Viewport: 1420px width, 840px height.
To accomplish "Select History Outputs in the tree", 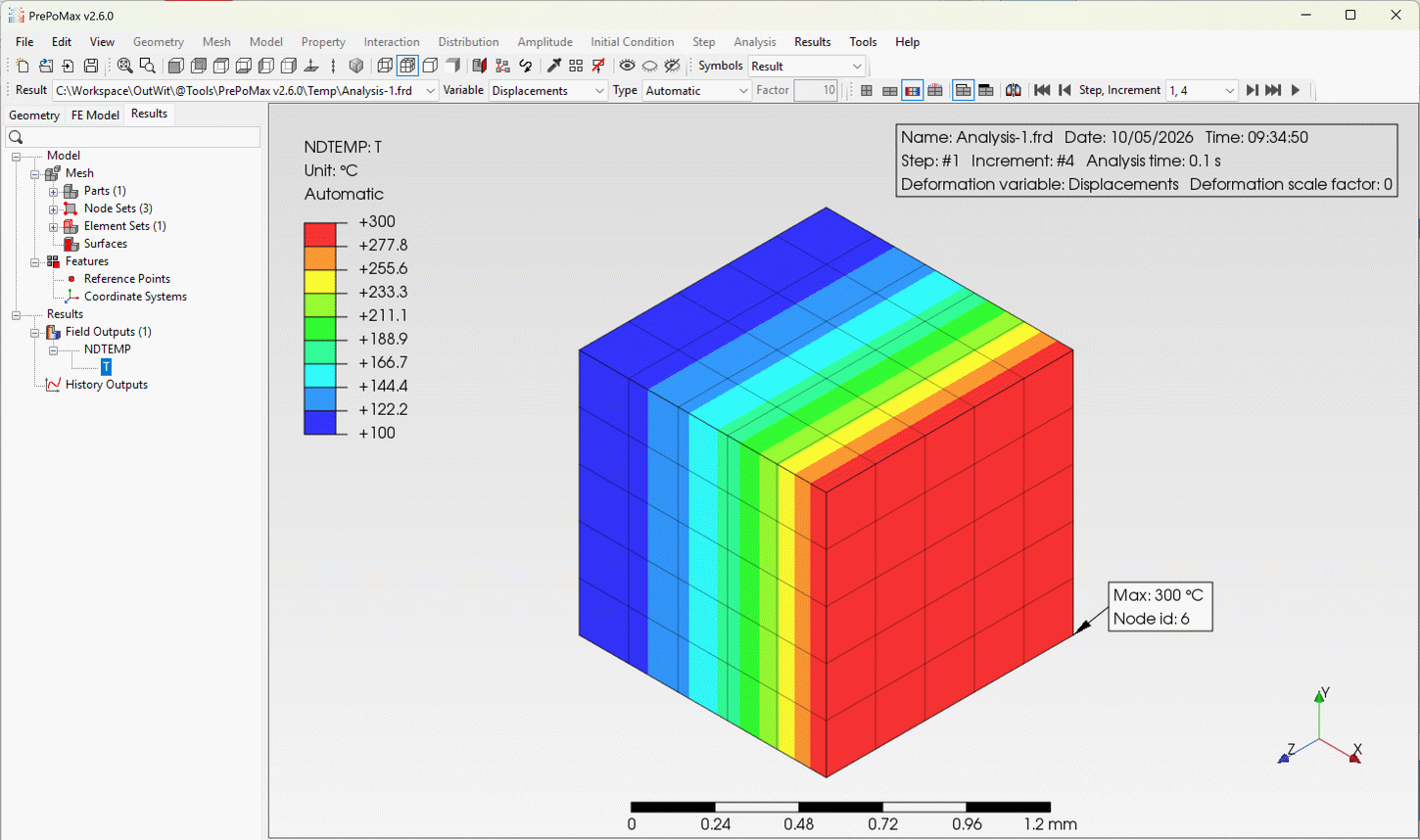I will [x=106, y=385].
